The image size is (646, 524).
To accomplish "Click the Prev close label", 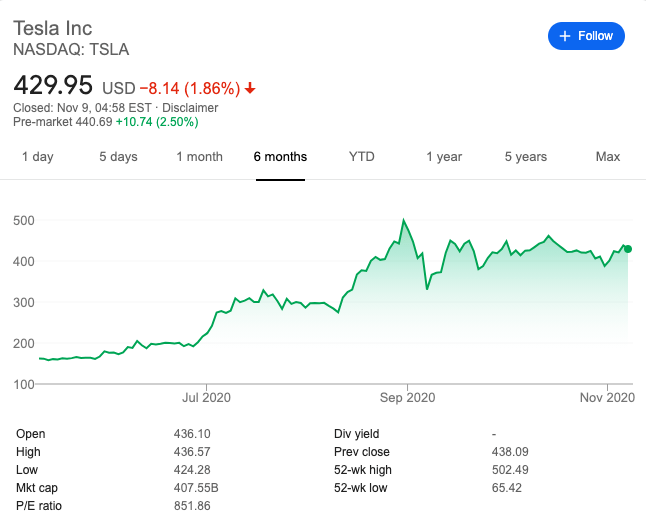I will pos(362,452).
